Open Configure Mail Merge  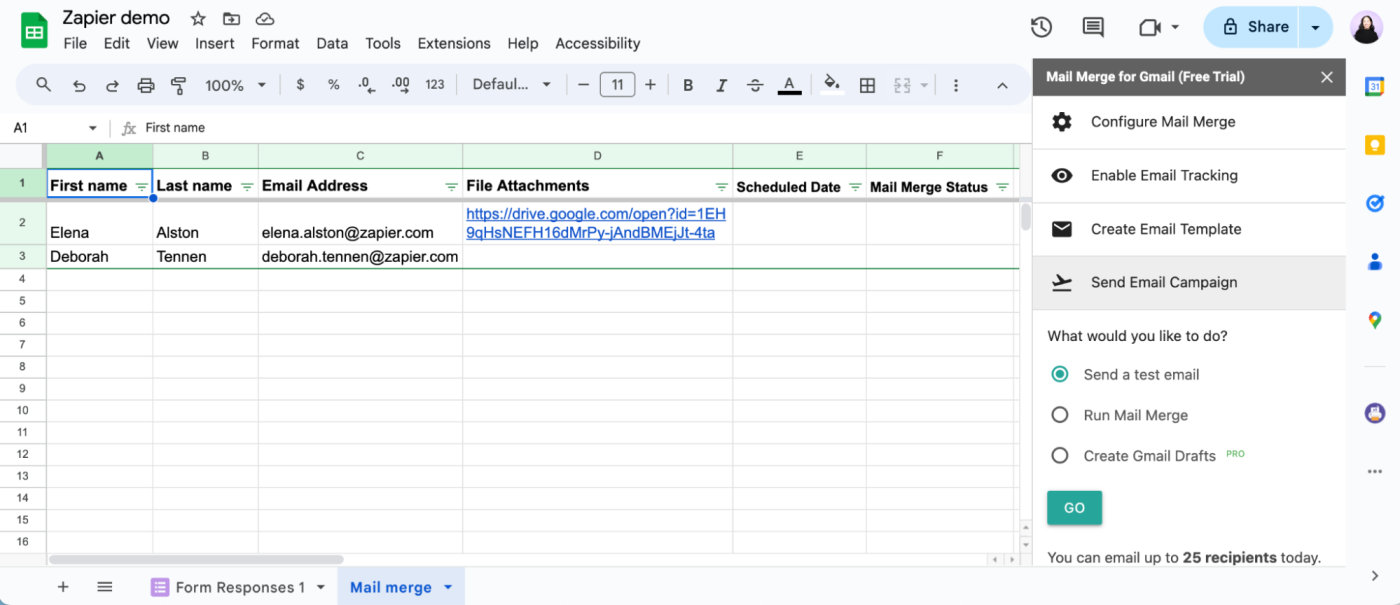[1189, 122]
